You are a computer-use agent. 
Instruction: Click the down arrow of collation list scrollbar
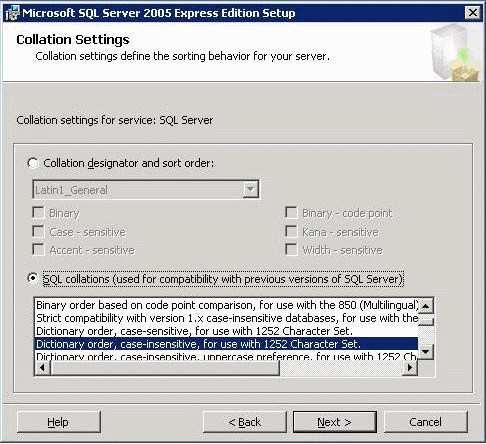426,352
